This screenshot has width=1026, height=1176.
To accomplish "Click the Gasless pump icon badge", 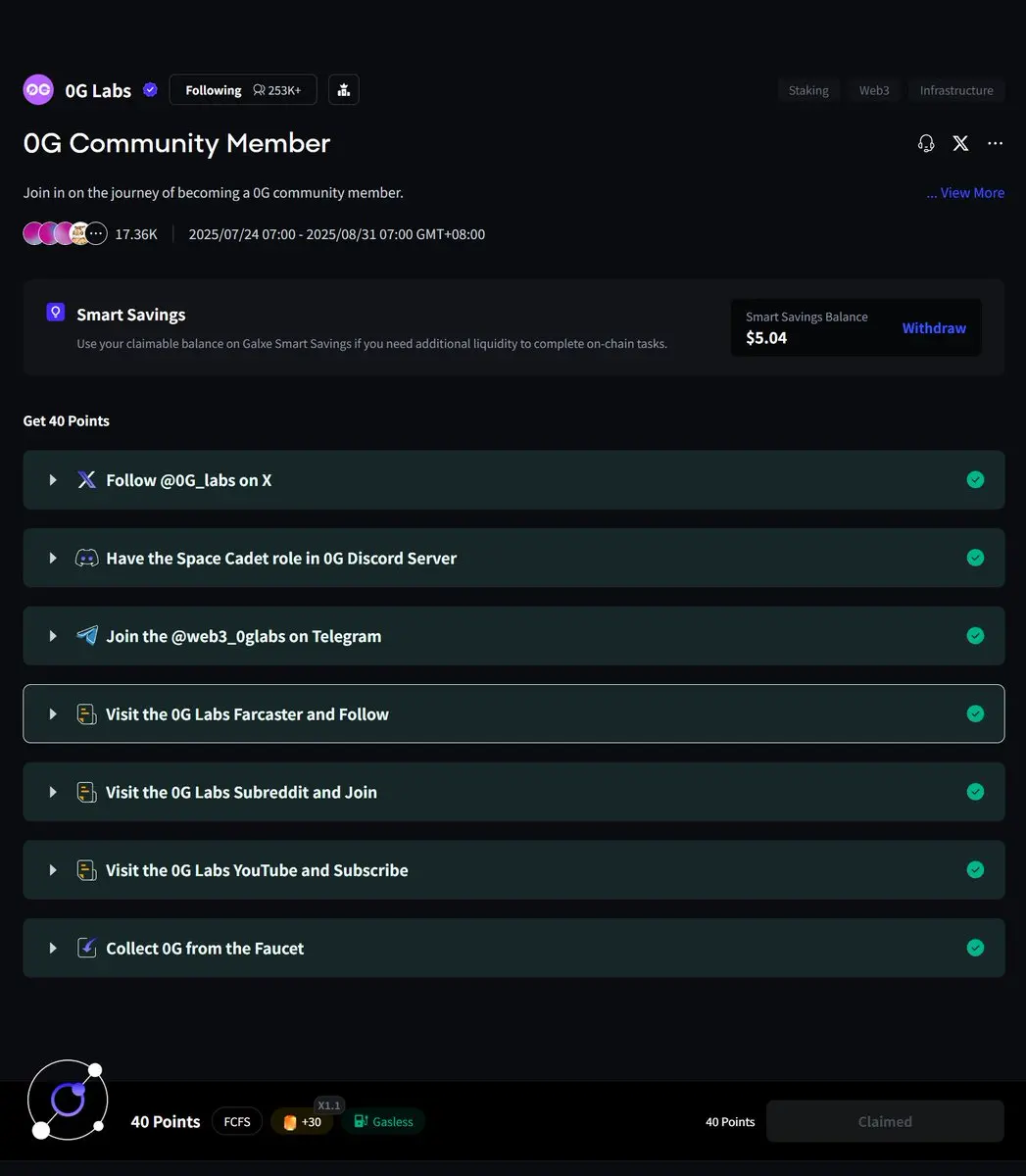I will [x=383, y=1121].
